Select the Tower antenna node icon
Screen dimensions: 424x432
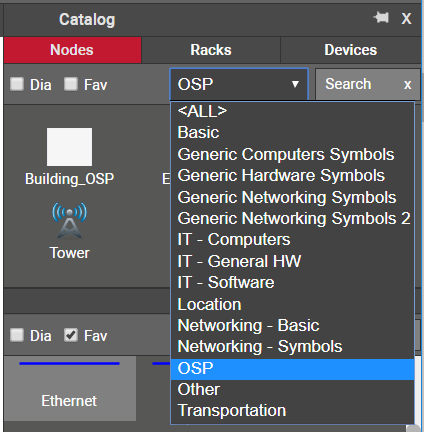[69, 220]
